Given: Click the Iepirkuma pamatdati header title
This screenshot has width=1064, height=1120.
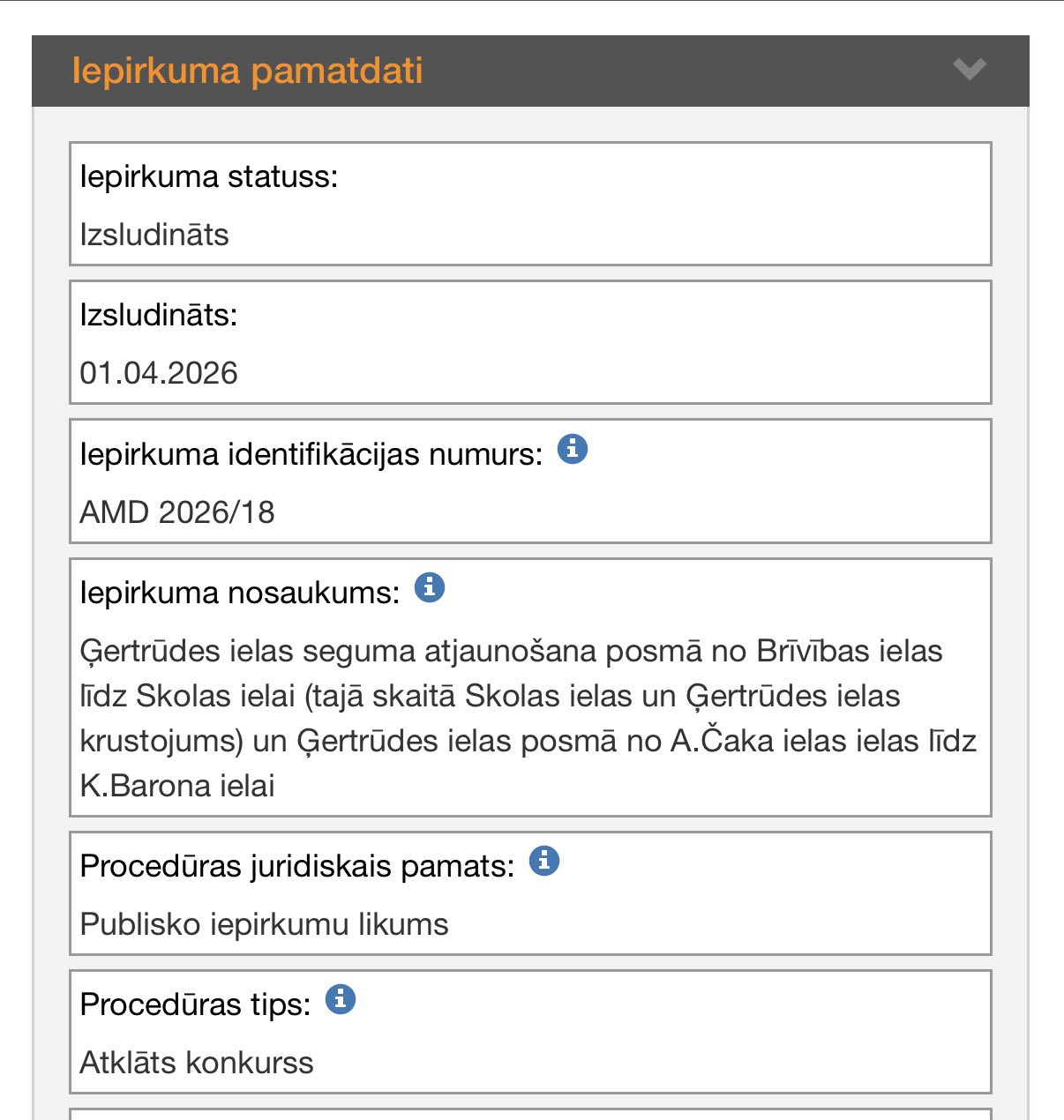Looking at the screenshot, I should (x=248, y=71).
